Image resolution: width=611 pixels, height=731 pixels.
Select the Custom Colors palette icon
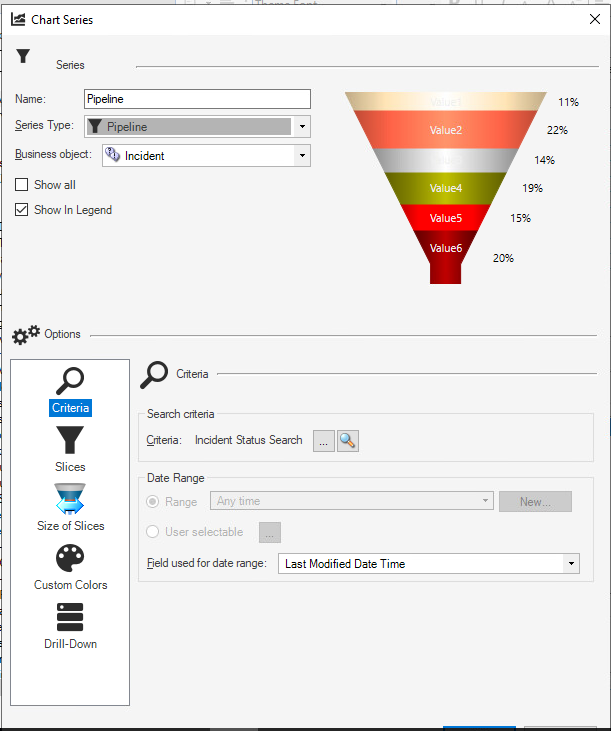[70, 558]
